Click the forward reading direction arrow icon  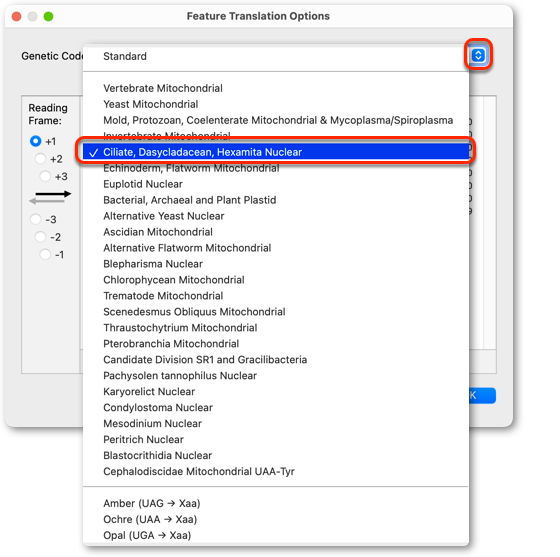[x=53, y=194]
